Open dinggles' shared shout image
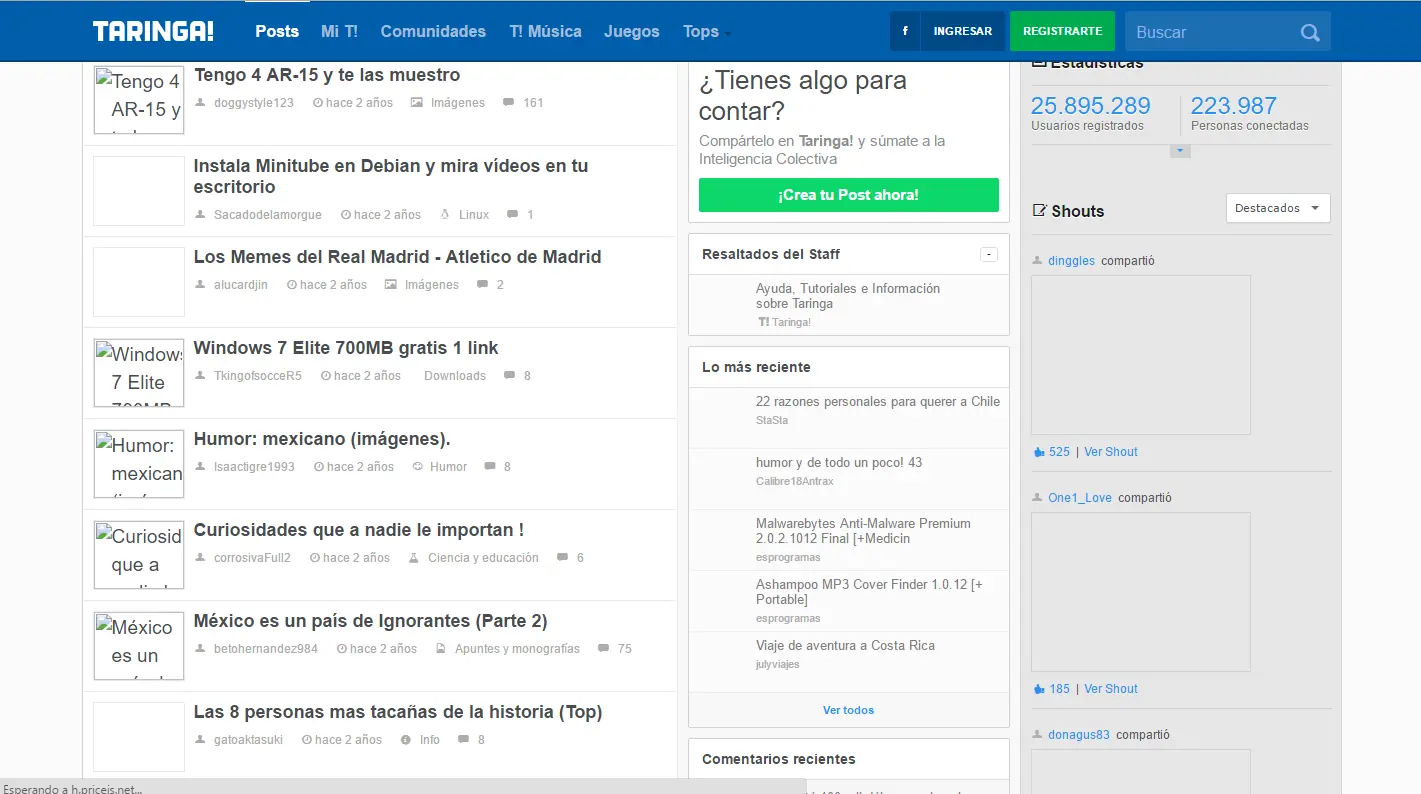 (x=1141, y=355)
